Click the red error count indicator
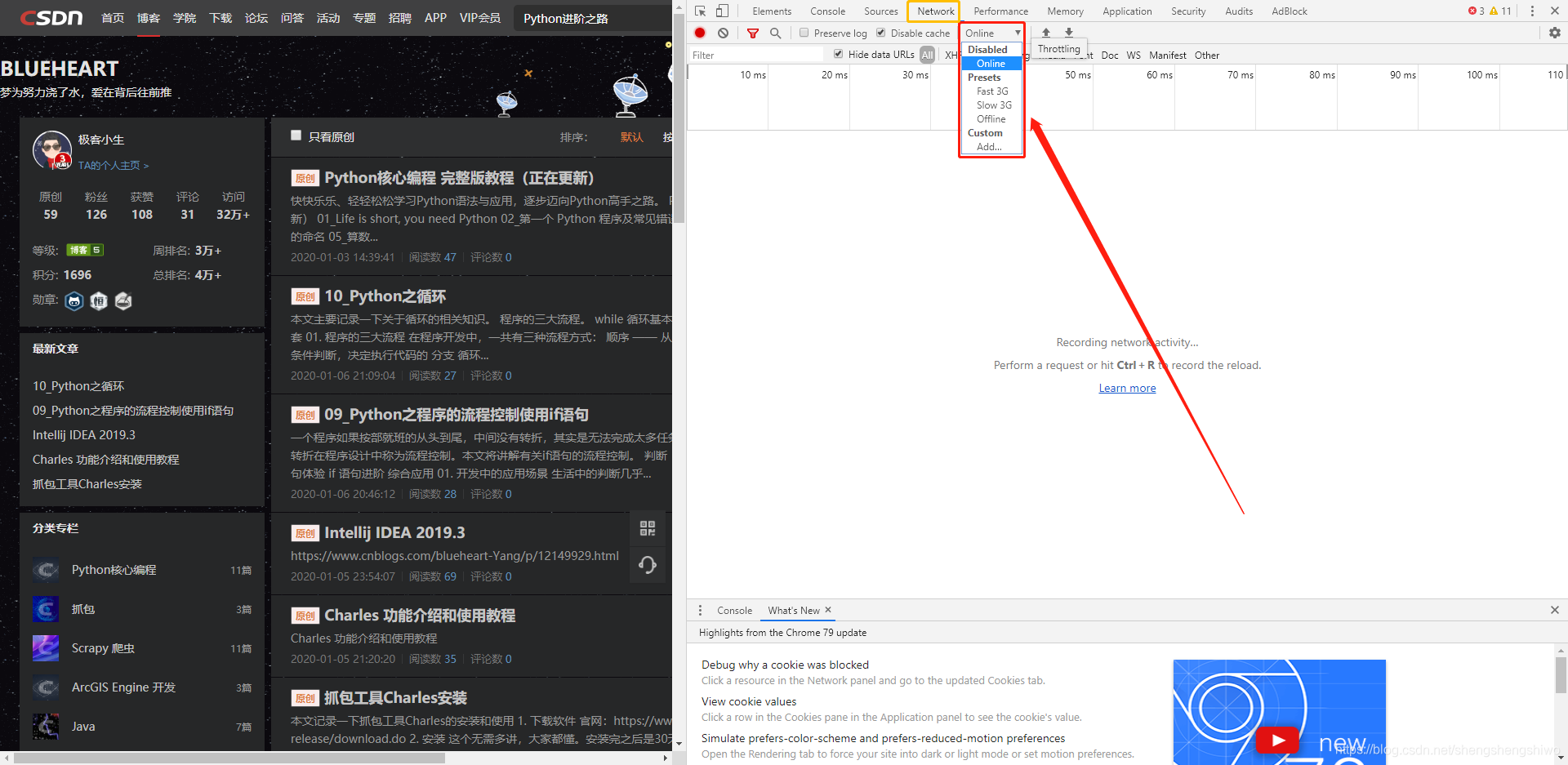Viewport: 1568px width, 765px height. (1476, 11)
